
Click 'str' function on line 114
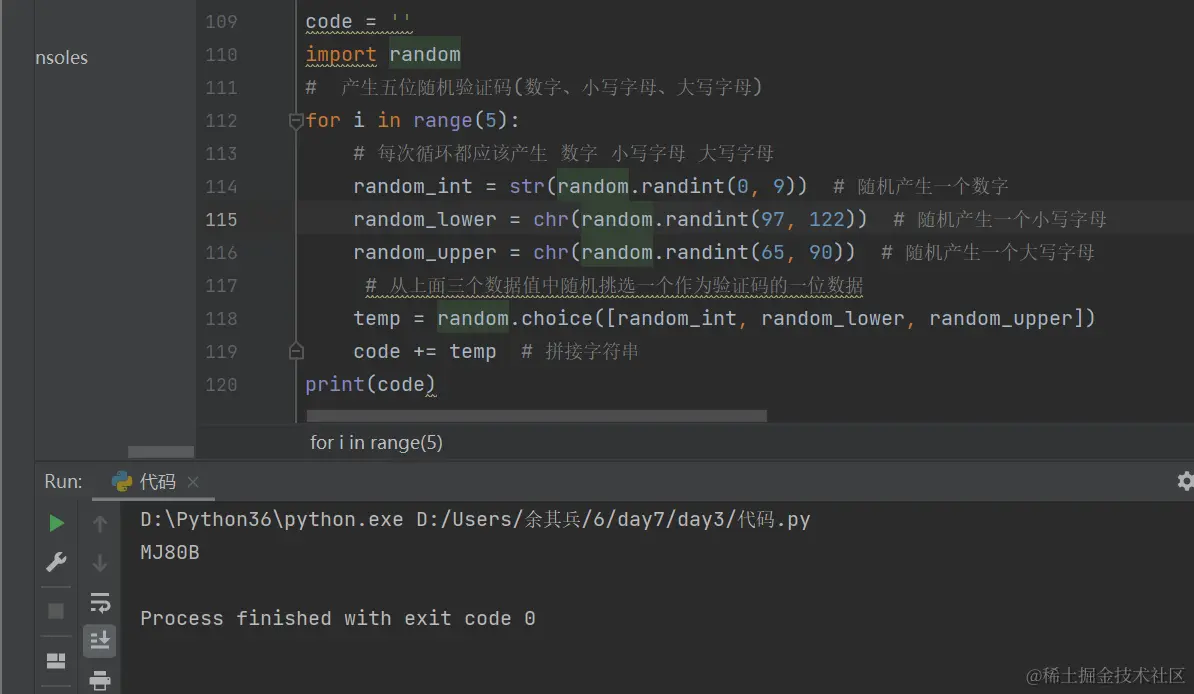point(527,187)
